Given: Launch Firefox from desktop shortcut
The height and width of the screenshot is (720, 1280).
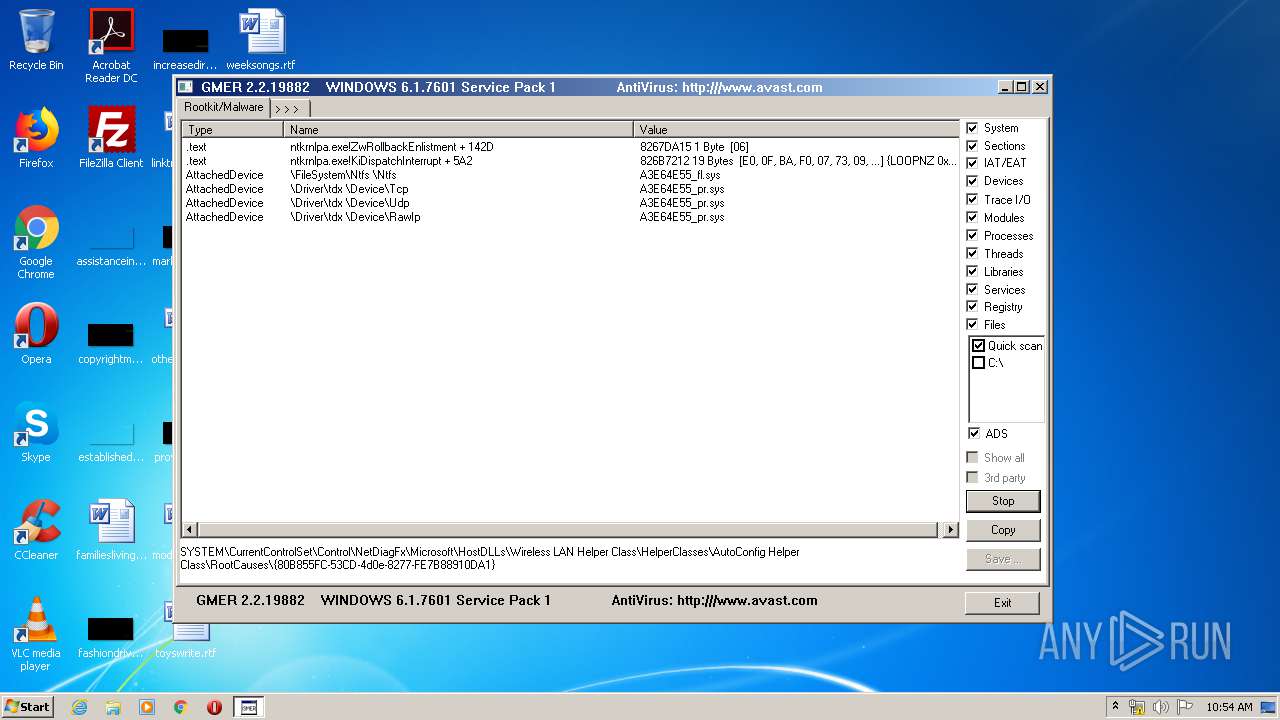Looking at the screenshot, I should [36, 138].
